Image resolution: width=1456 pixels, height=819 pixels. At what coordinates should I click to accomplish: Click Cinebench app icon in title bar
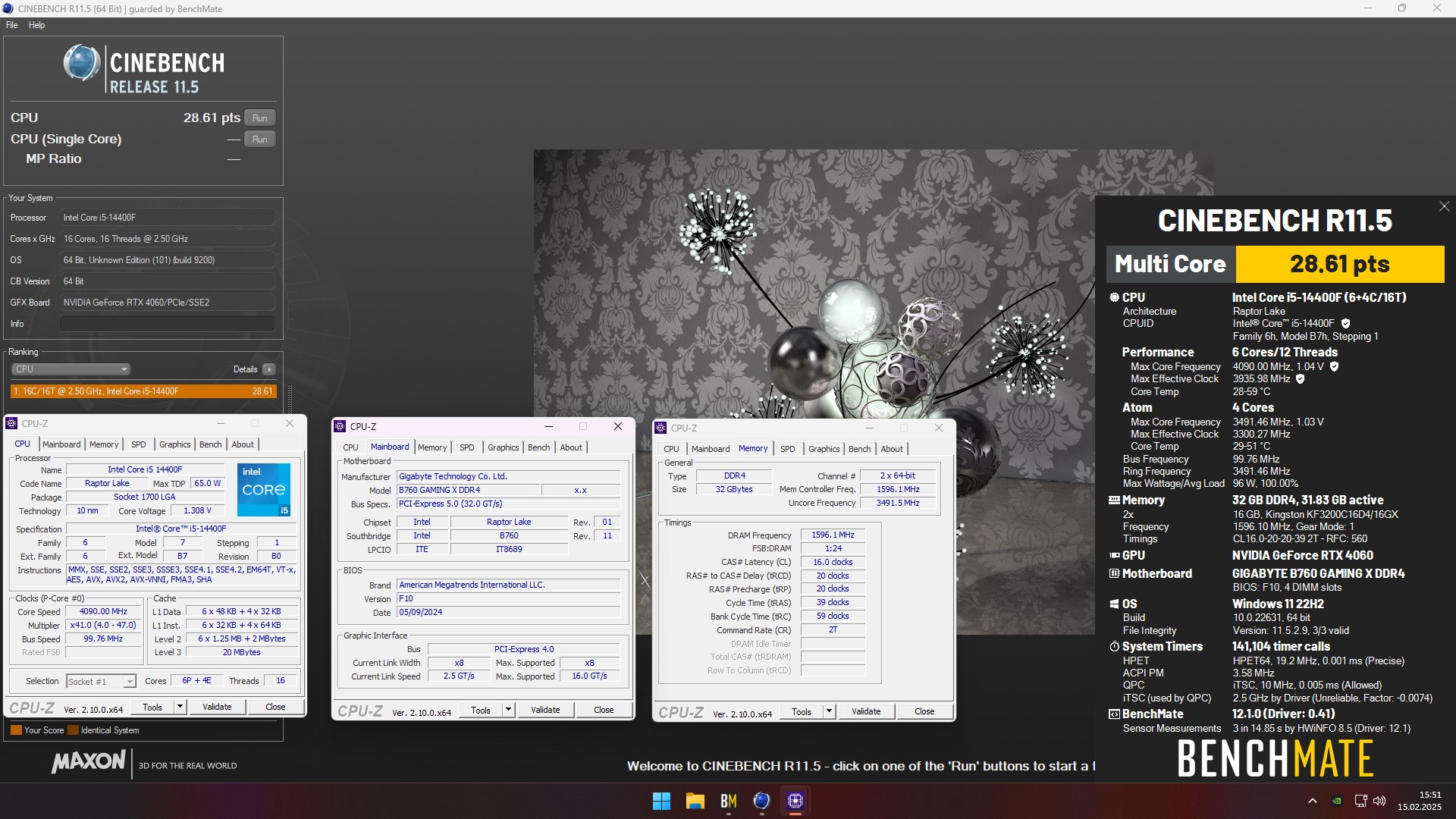coord(8,8)
